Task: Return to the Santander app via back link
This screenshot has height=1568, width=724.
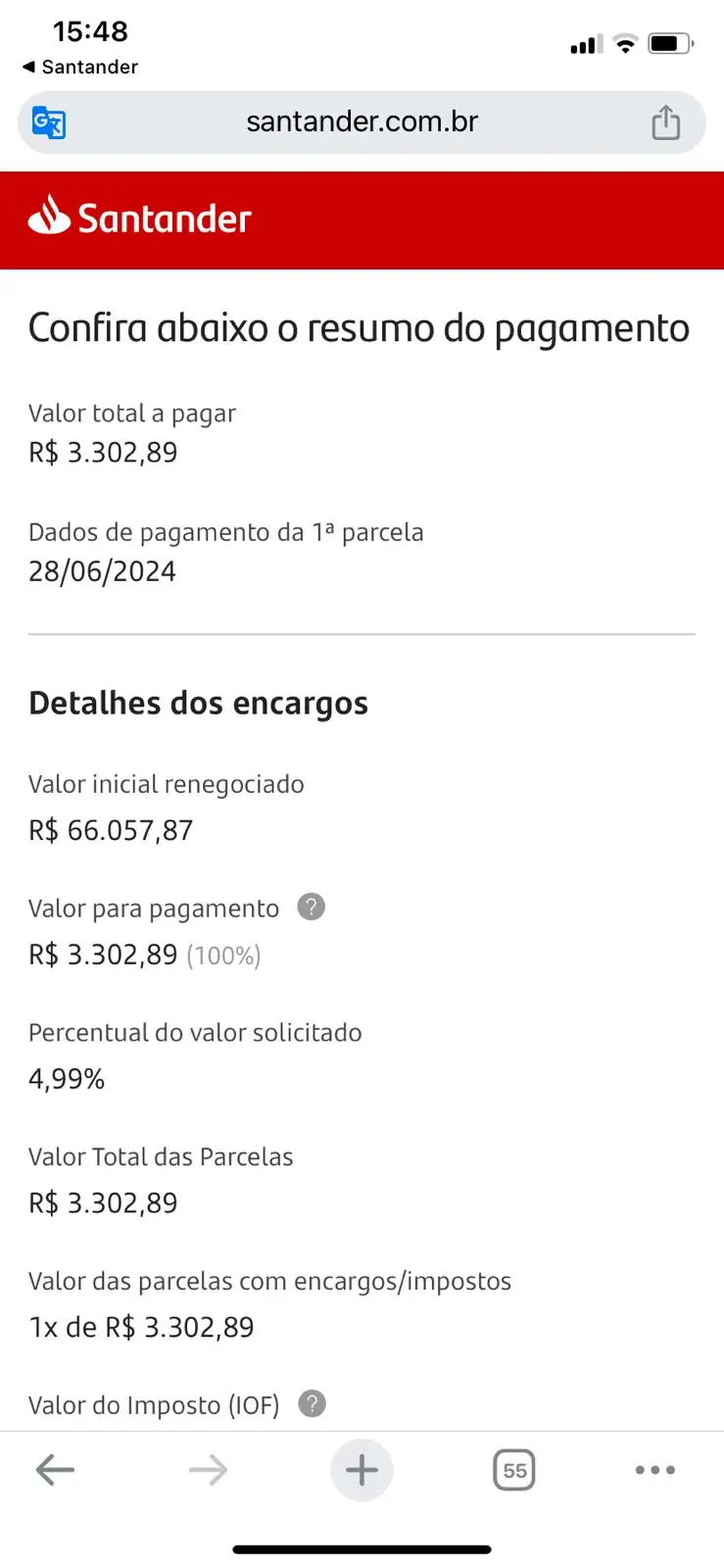Action: point(80,67)
